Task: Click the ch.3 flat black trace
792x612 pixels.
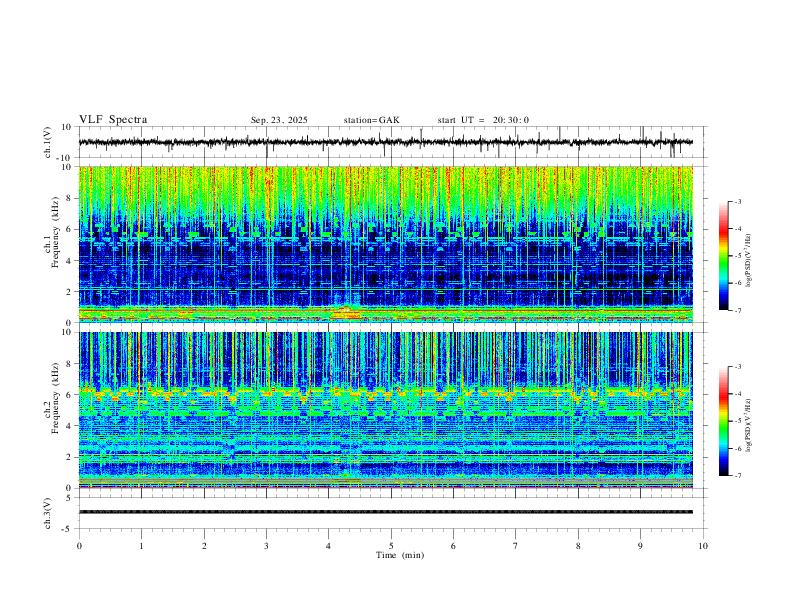Action: [386, 512]
